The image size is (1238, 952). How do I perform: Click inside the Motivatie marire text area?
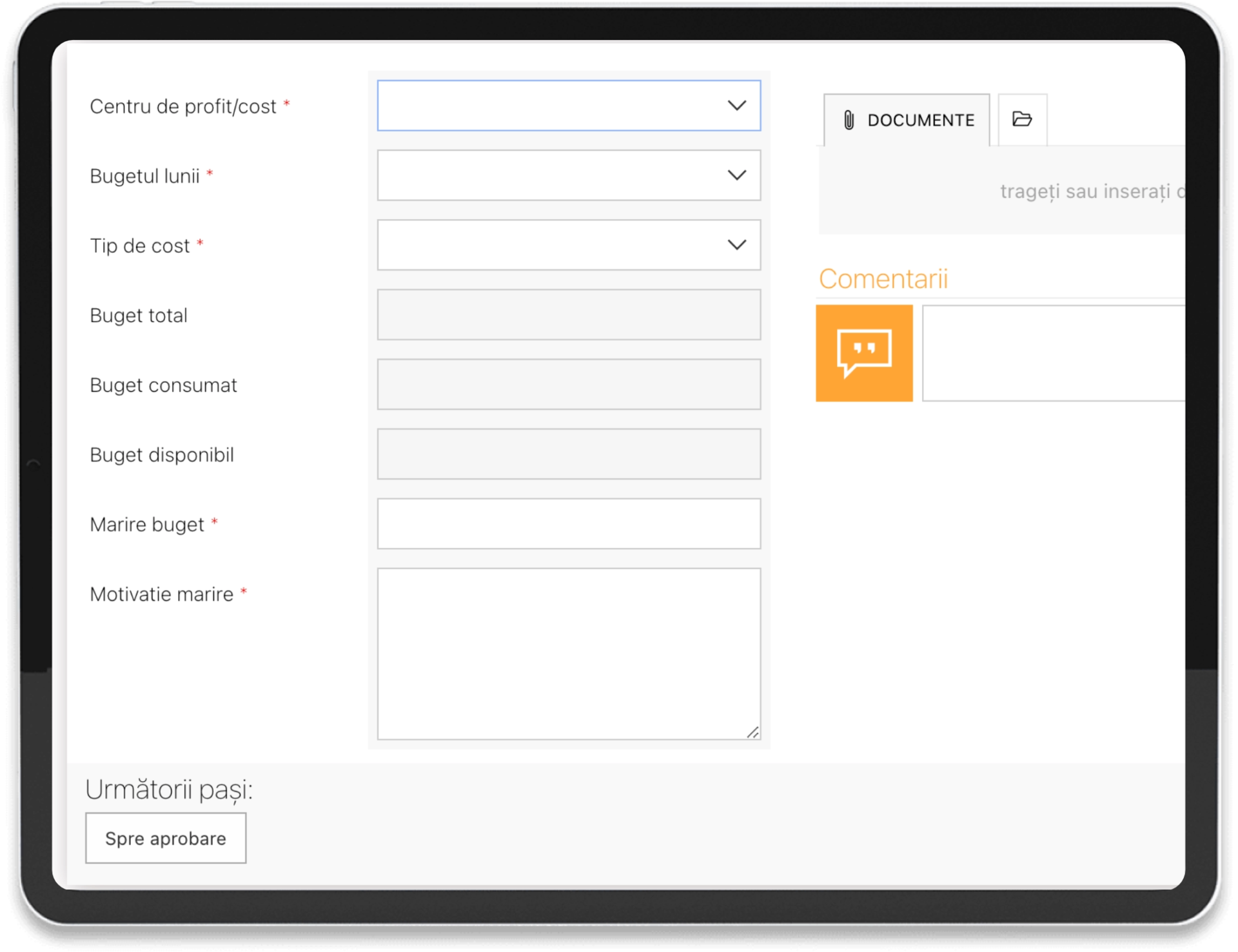[569, 653]
